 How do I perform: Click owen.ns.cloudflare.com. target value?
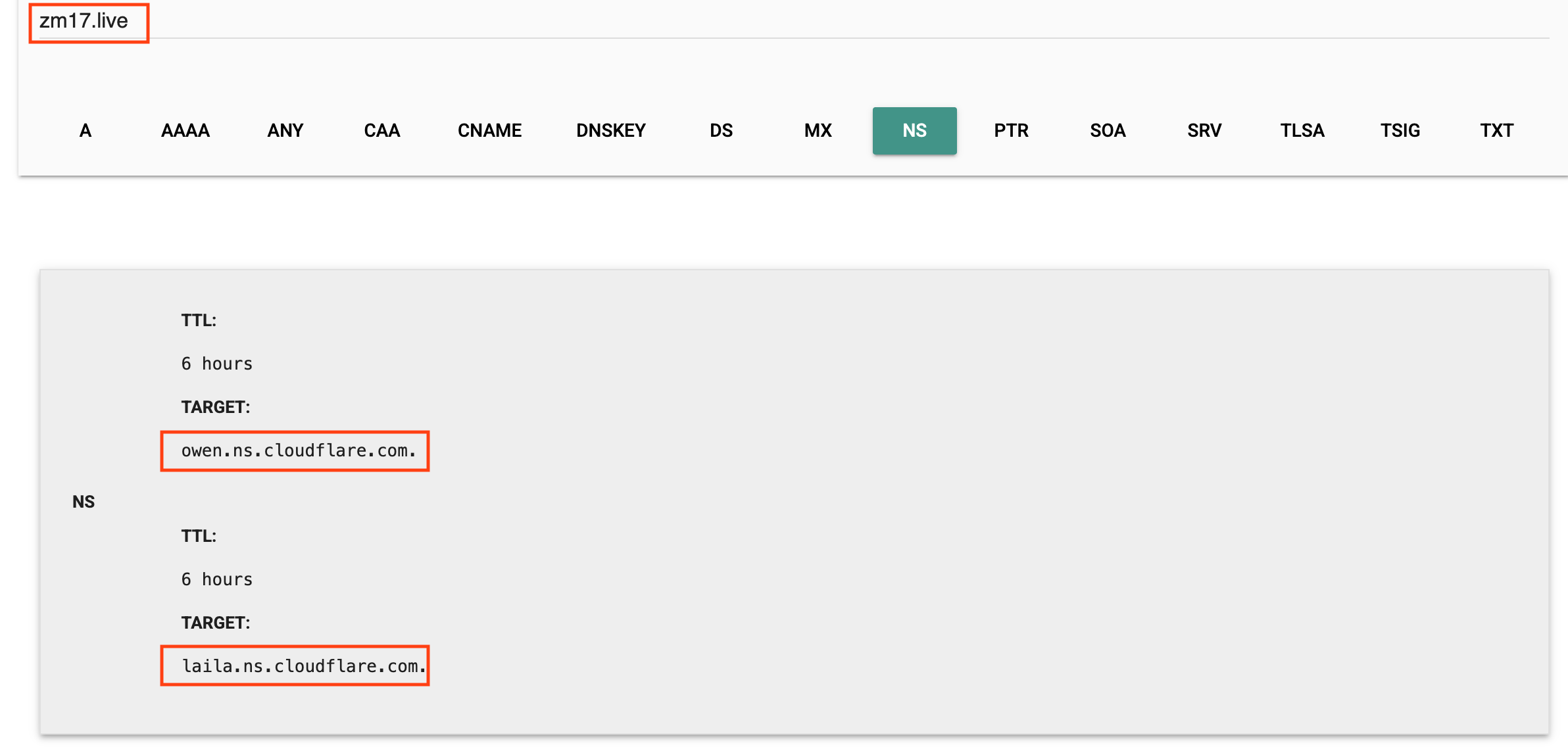298,450
